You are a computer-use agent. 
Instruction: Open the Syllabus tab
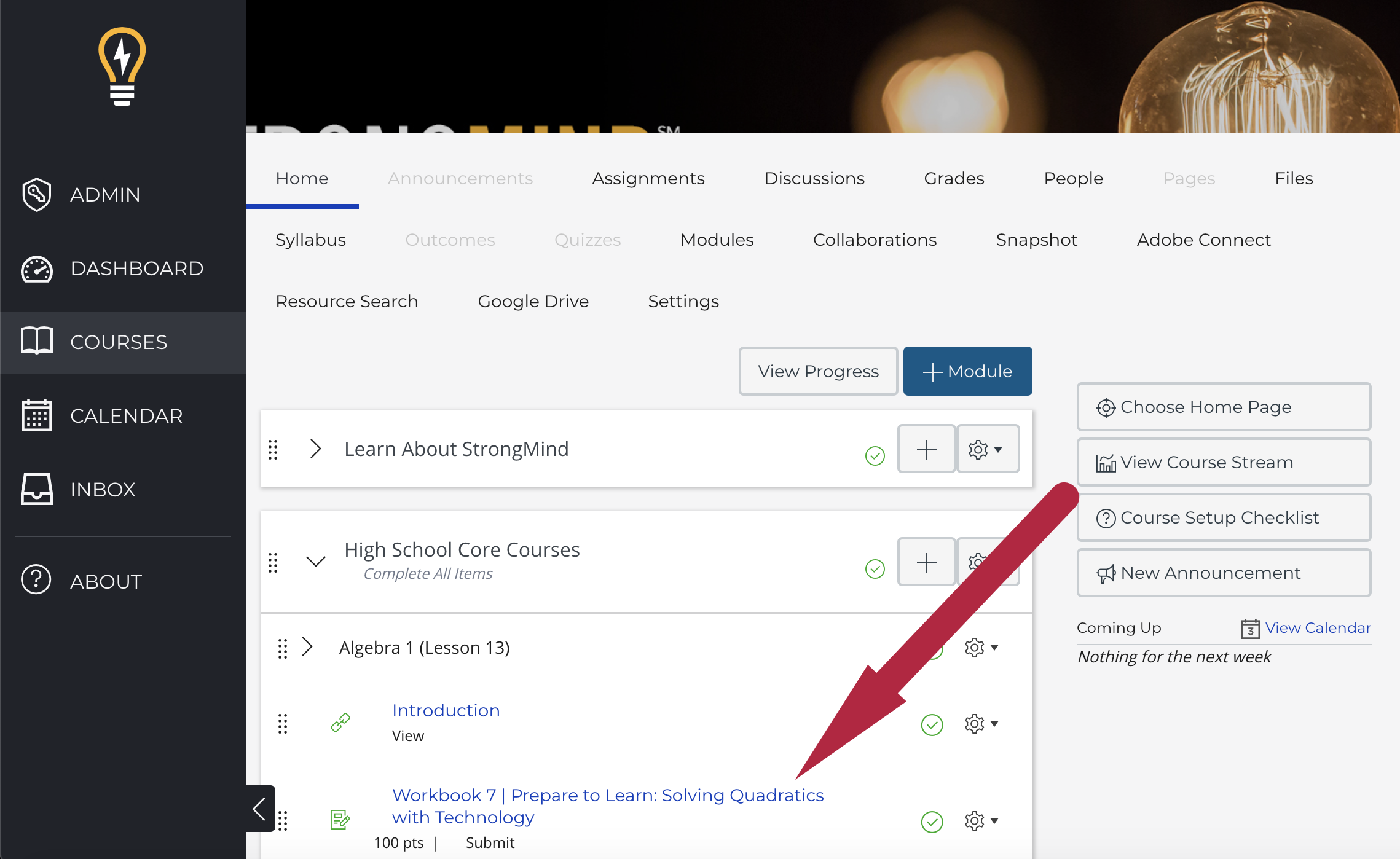click(310, 240)
